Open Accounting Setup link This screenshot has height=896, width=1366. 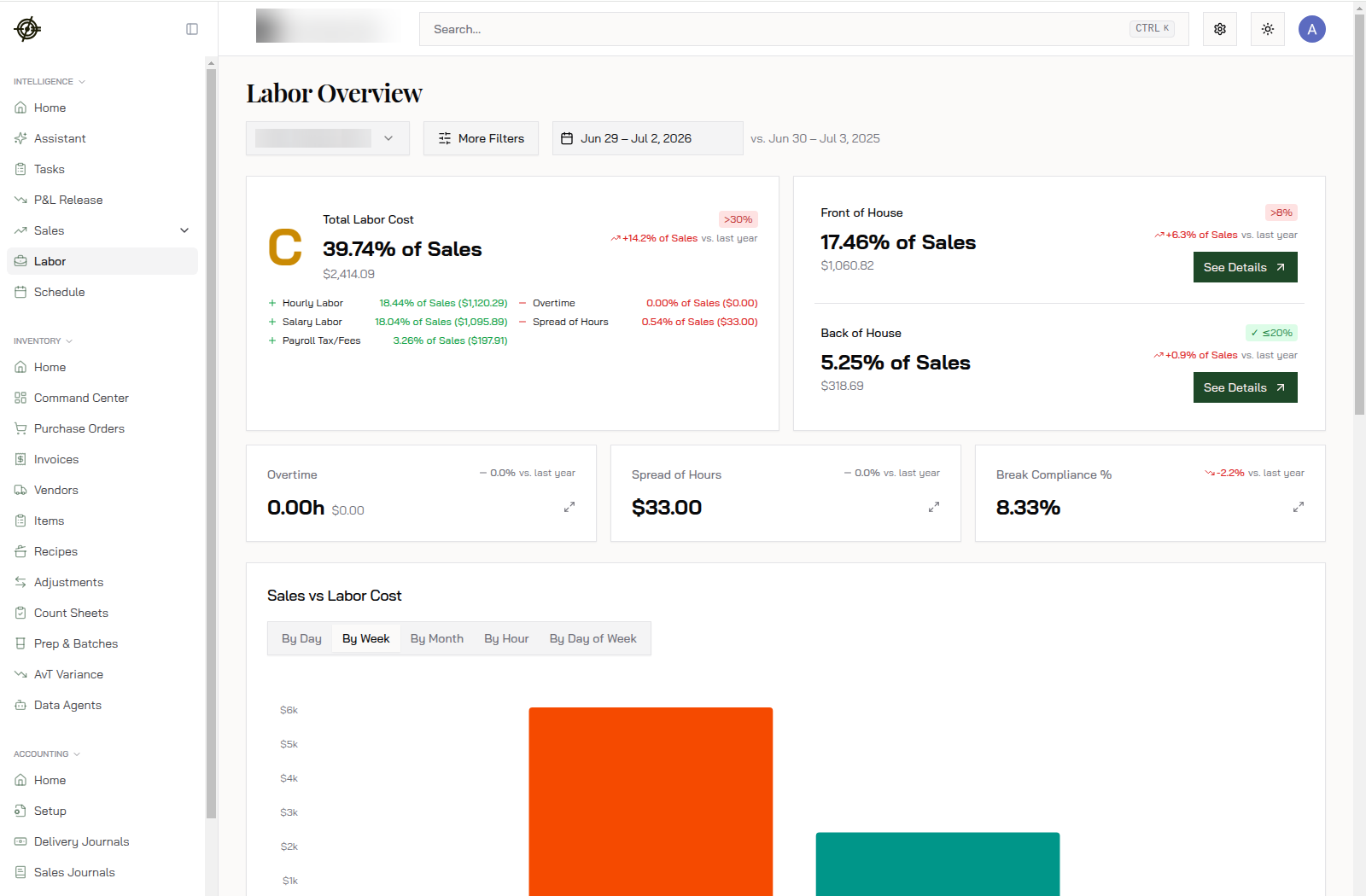tap(102, 811)
